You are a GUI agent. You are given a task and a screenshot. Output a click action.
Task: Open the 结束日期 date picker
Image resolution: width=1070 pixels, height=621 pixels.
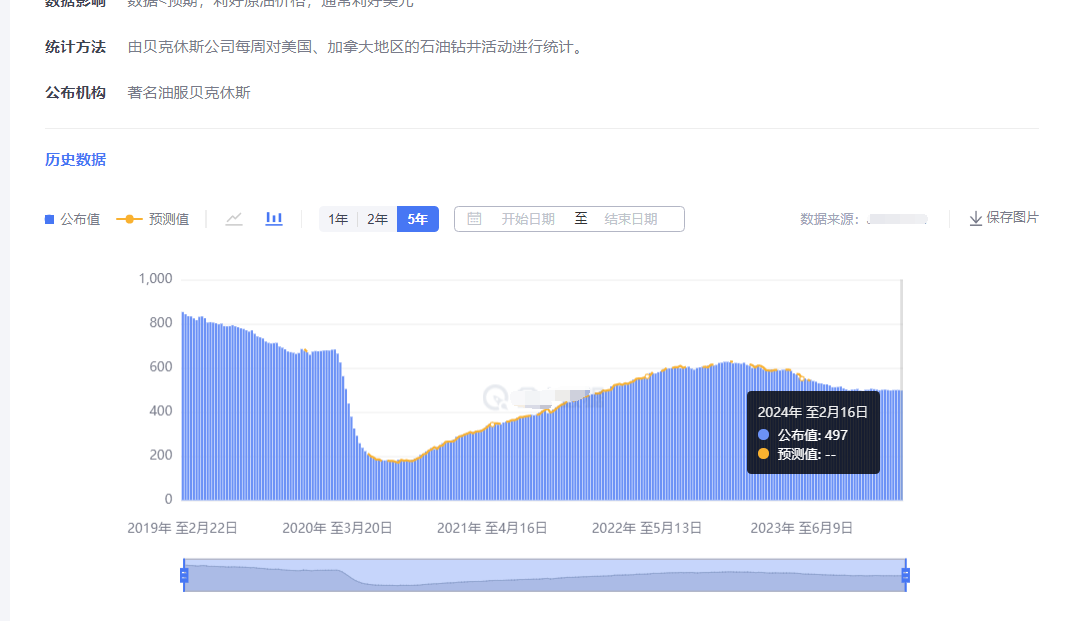point(630,218)
